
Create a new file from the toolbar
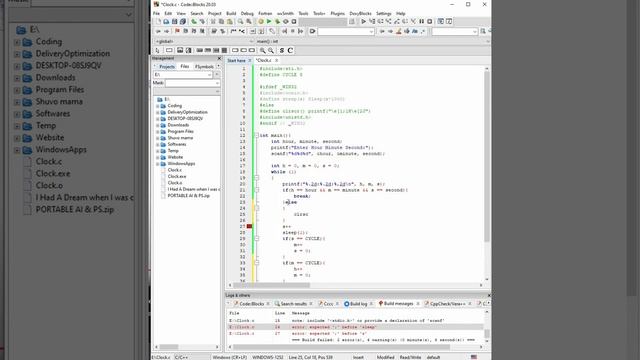click(158, 22)
